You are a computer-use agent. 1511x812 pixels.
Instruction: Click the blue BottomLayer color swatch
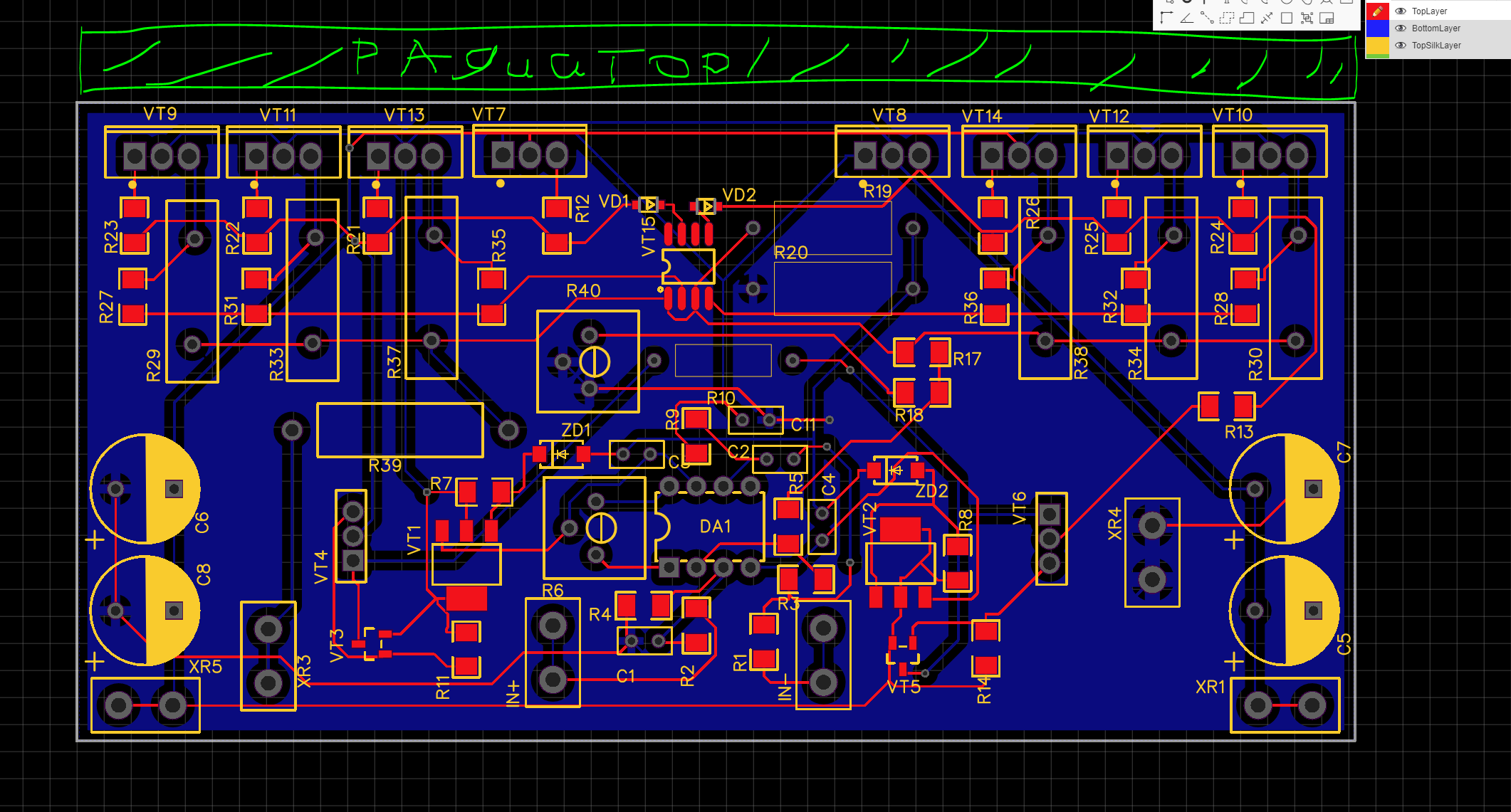[x=1378, y=28]
